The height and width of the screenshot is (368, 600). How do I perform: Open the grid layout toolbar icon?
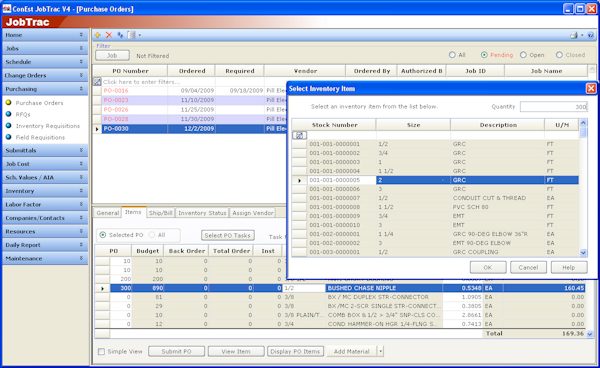(x=132, y=35)
